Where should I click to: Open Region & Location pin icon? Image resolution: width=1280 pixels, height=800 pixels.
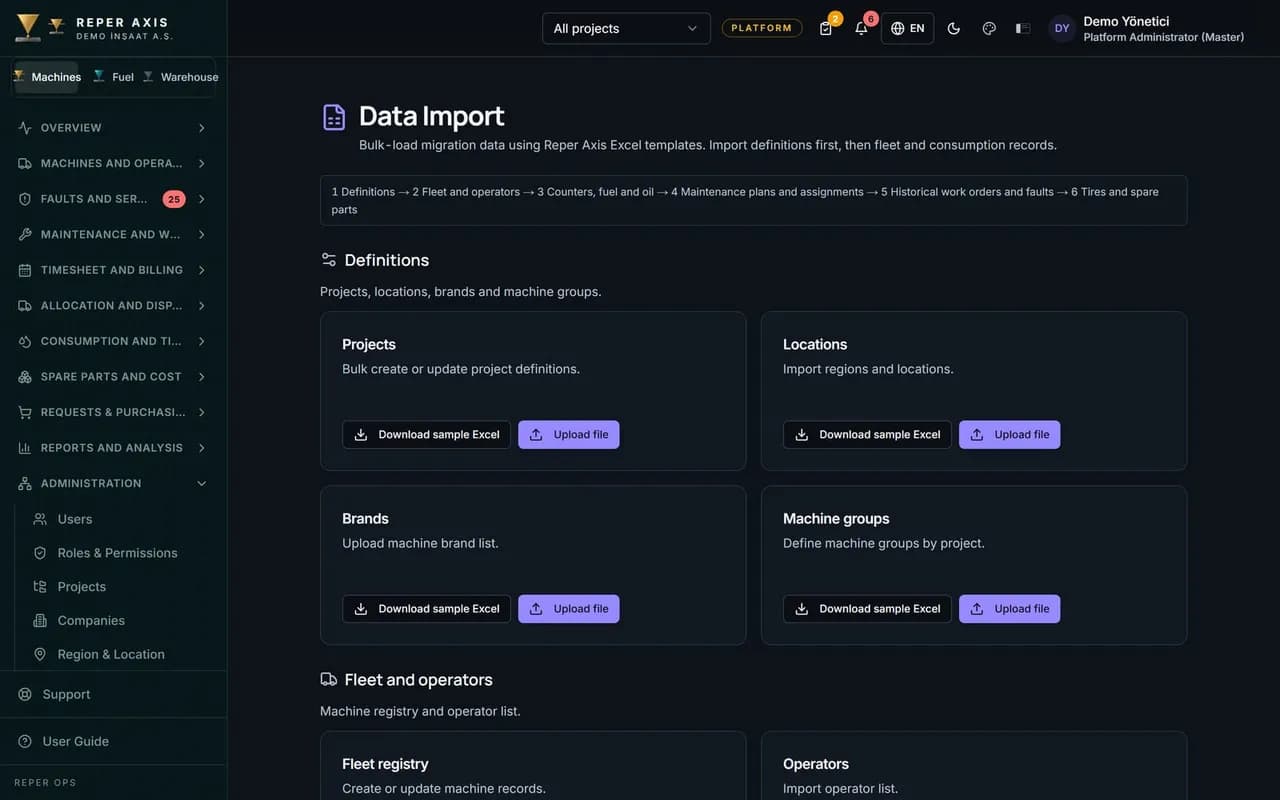click(x=40, y=654)
